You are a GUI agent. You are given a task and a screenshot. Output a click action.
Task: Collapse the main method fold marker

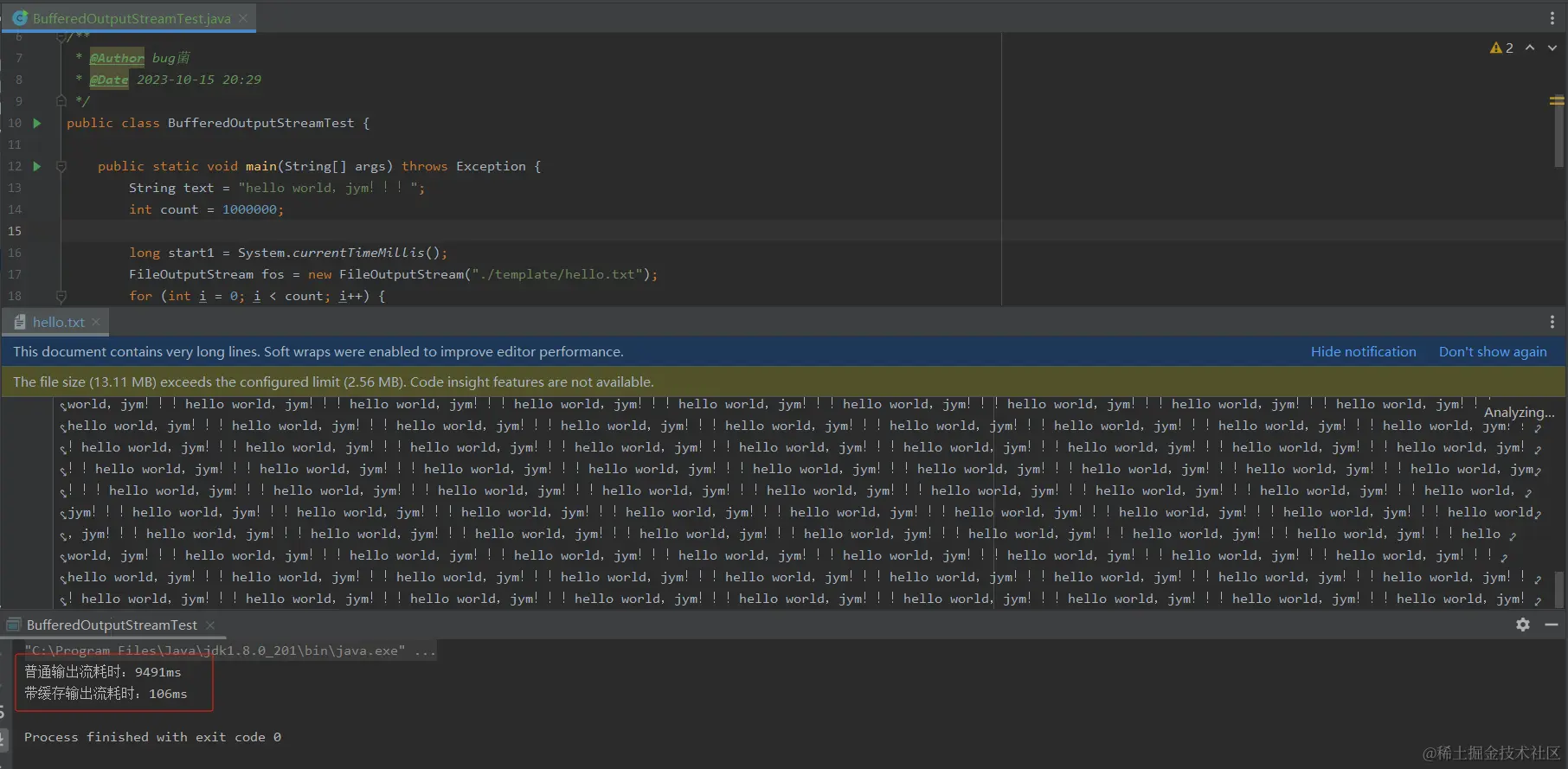point(61,166)
